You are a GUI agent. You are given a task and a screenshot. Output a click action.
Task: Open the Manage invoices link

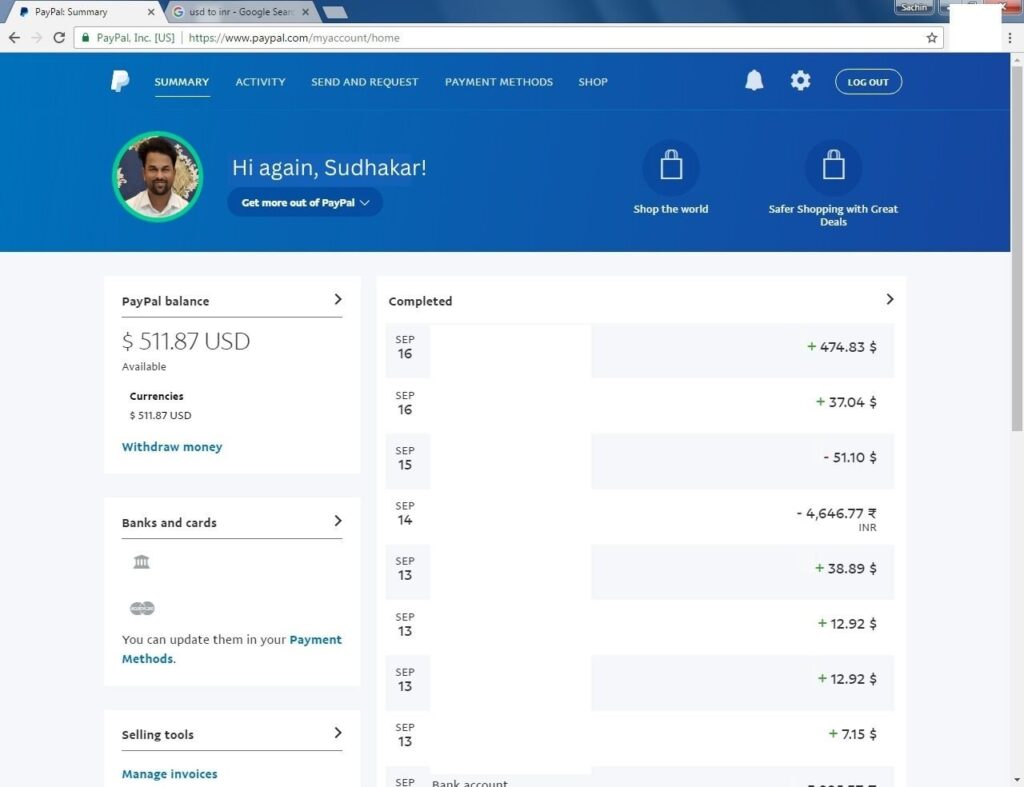click(169, 773)
